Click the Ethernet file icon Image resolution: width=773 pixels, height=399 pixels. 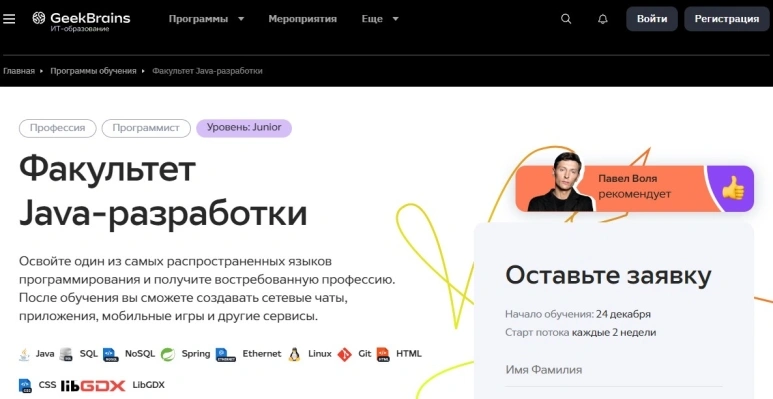pyautogui.click(x=226, y=354)
